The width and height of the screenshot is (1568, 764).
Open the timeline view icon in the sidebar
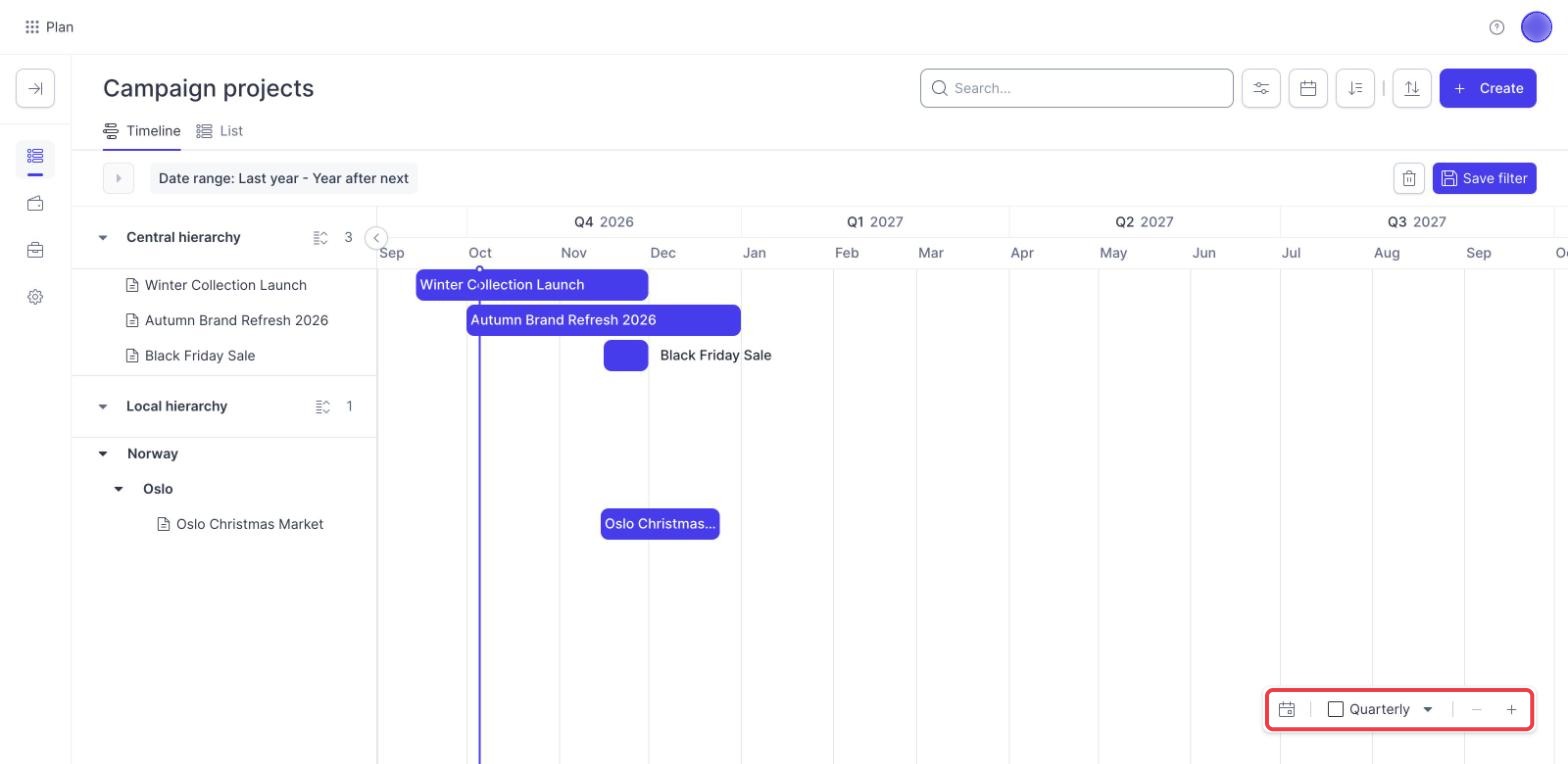35,156
